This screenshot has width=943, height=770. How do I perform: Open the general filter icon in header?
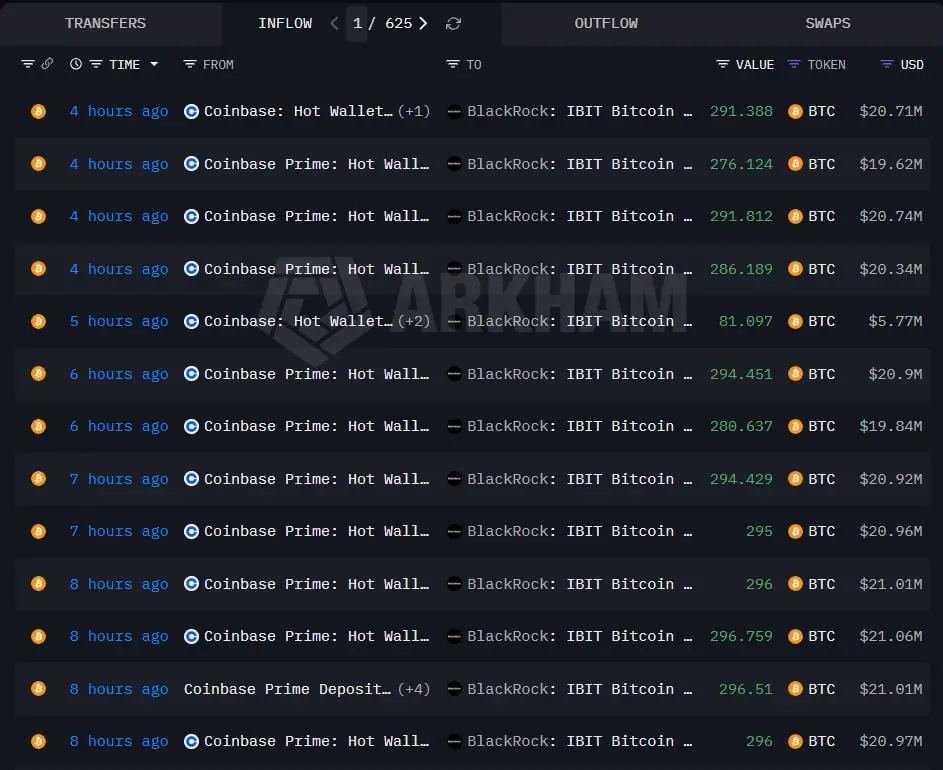28,64
